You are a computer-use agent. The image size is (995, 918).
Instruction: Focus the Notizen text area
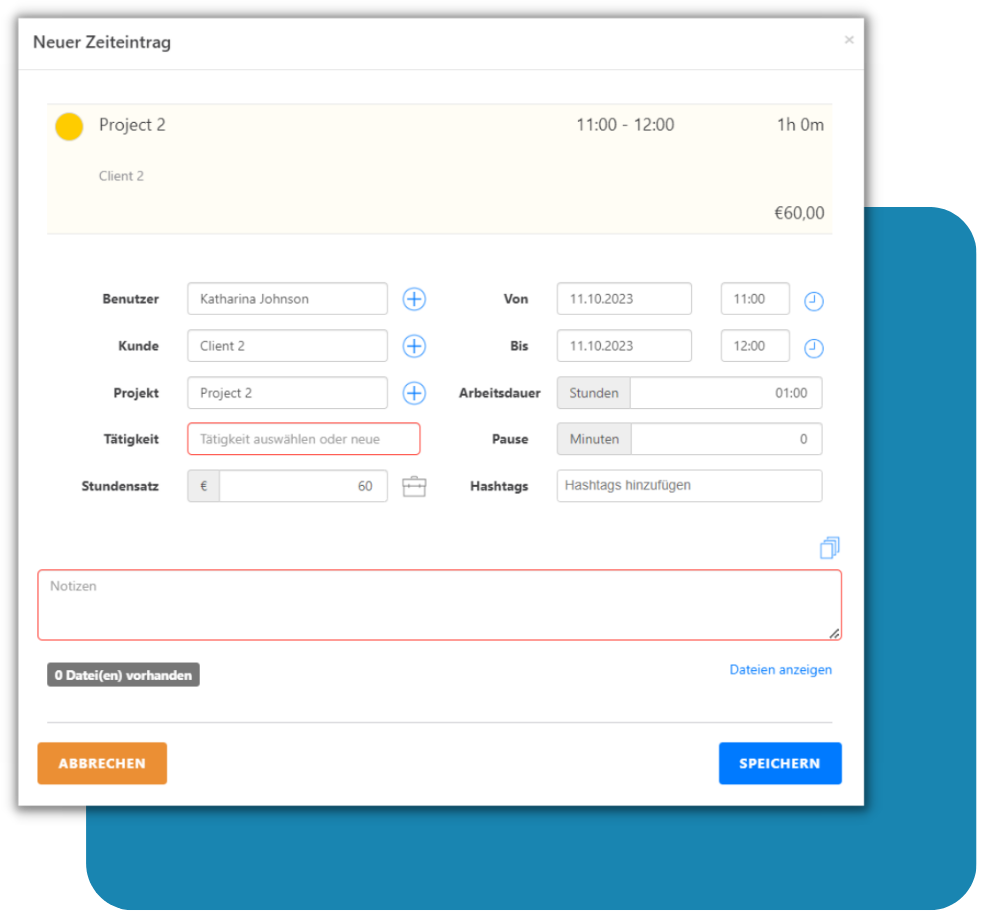click(x=439, y=605)
